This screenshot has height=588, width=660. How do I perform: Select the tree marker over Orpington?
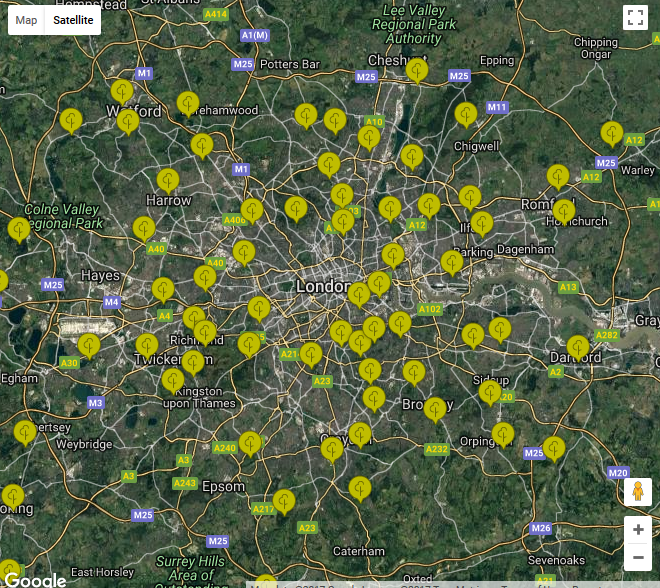[503, 436]
